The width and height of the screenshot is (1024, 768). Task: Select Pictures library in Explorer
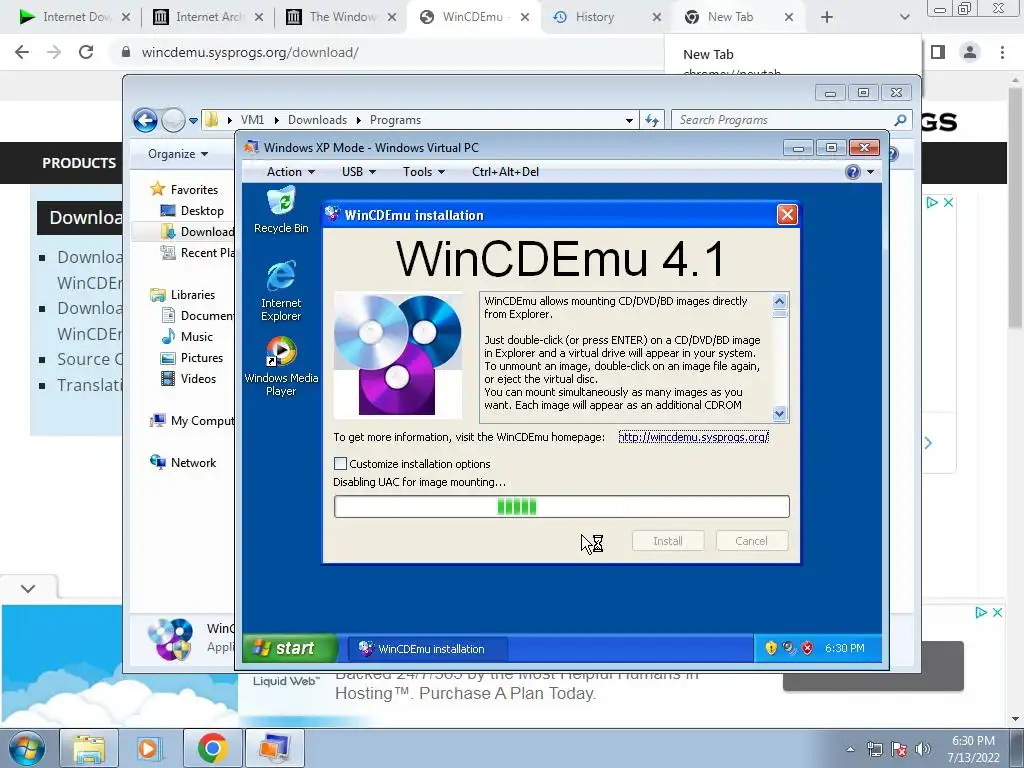[202, 357]
